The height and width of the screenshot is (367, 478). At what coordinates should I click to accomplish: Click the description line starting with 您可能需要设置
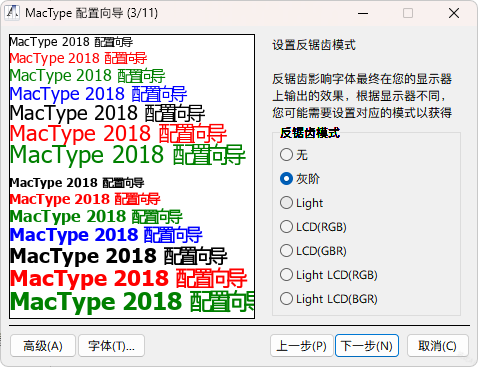(x=362, y=113)
